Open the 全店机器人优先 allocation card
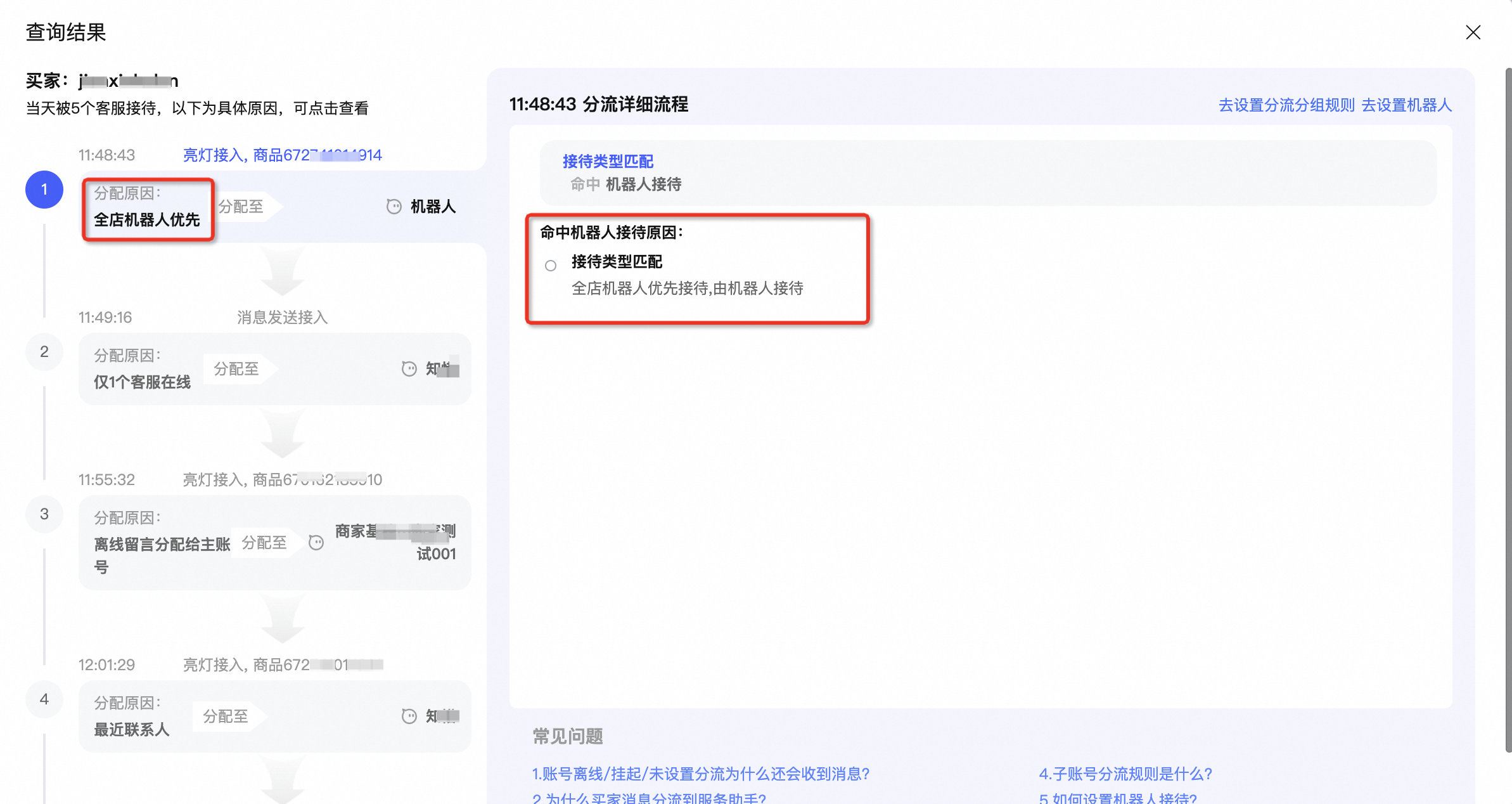The width and height of the screenshot is (1512, 804). [x=275, y=207]
